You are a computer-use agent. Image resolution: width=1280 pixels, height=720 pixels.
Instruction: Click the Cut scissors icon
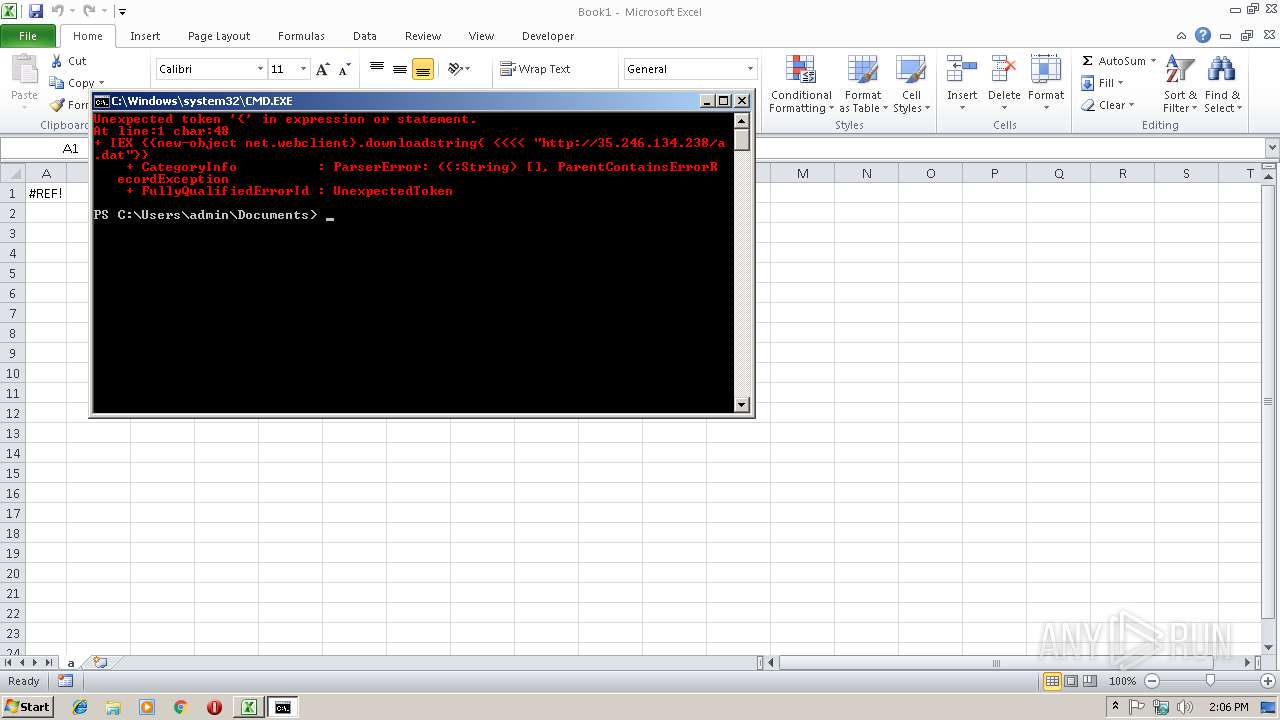57,61
